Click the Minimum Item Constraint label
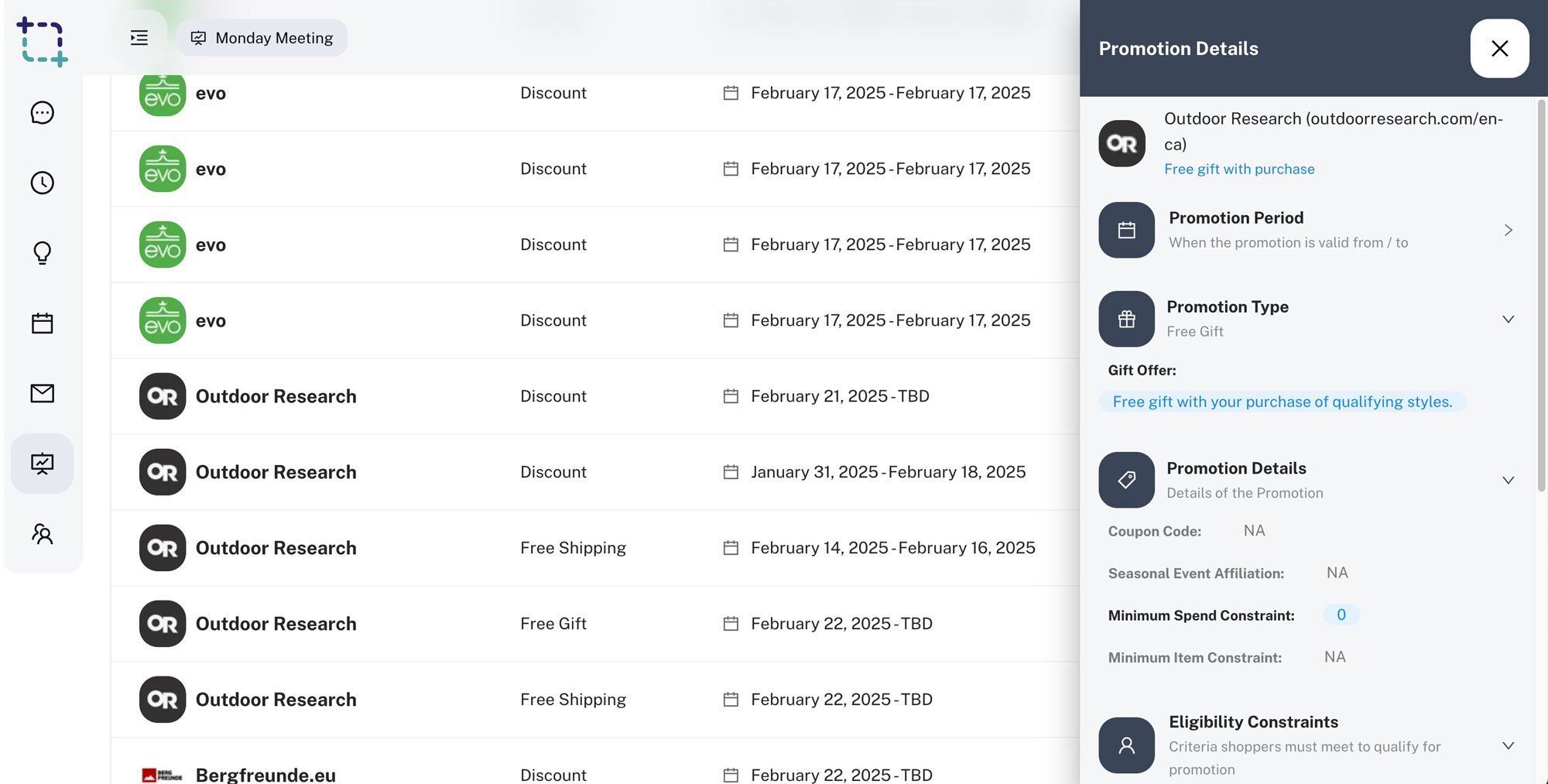Image resolution: width=1548 pixels, height=784 pixels. tap(1194, 658)
